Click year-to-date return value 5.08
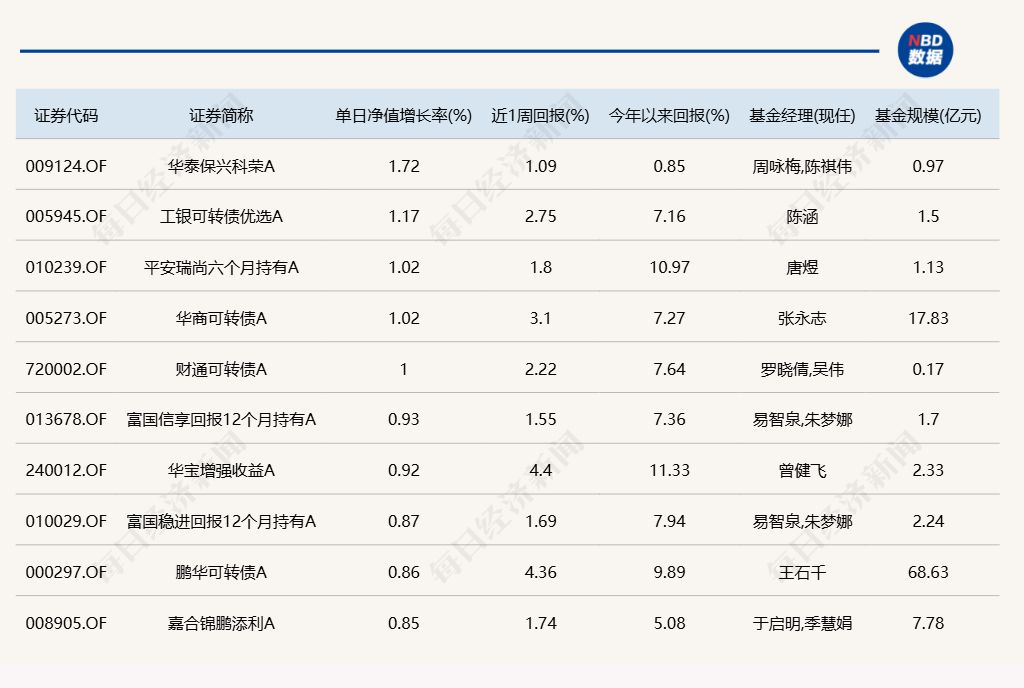This screenshot has width=1024, height=688. 669,623
